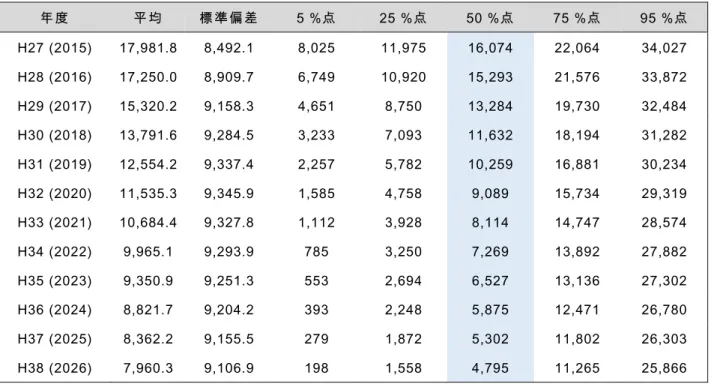The width and height of the screenshot is (711, 384).
Task: Click the 5 %点 column header
Action: (x=316, y=18)
